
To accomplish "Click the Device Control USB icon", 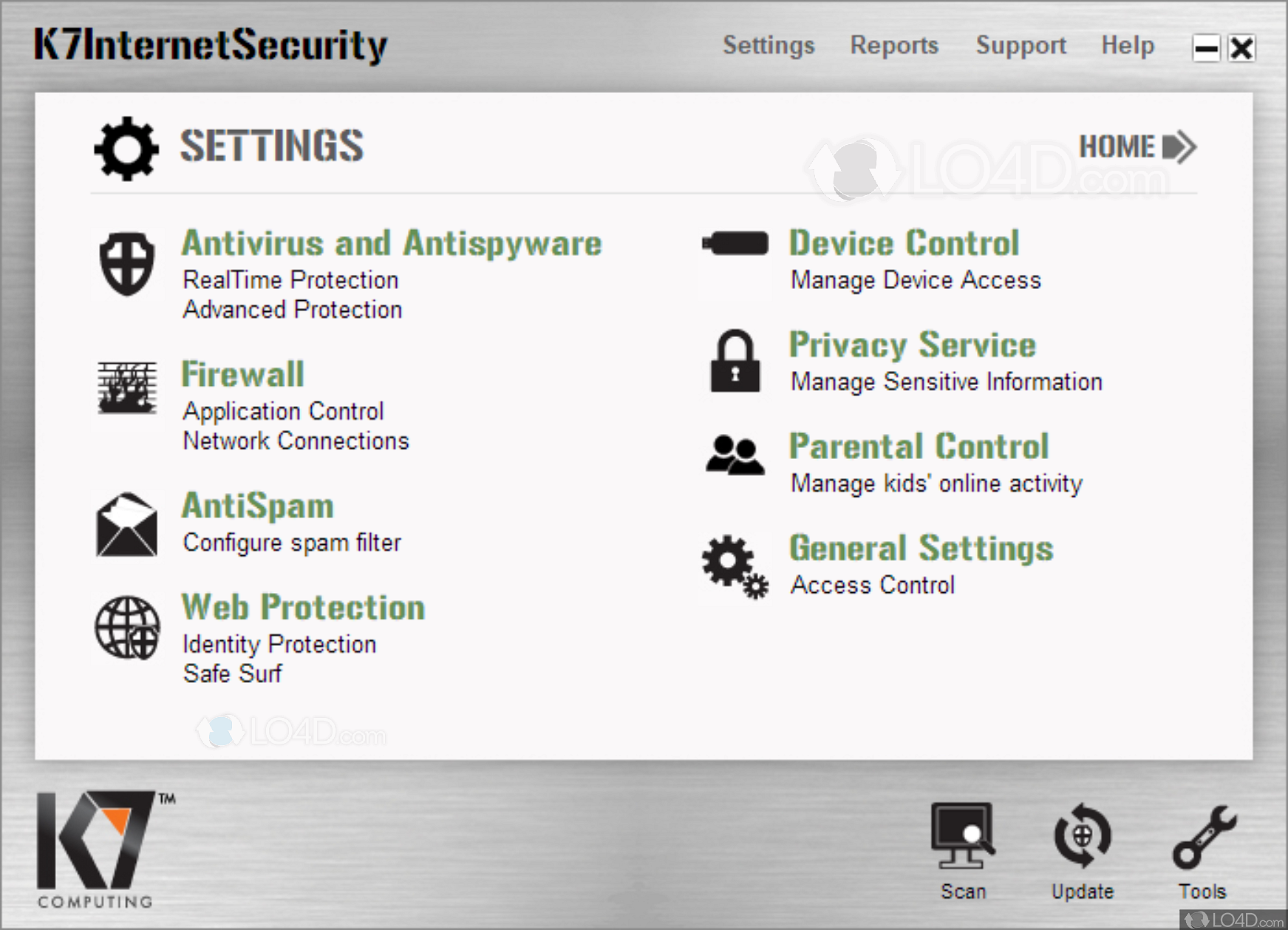I will click(735, 243).
